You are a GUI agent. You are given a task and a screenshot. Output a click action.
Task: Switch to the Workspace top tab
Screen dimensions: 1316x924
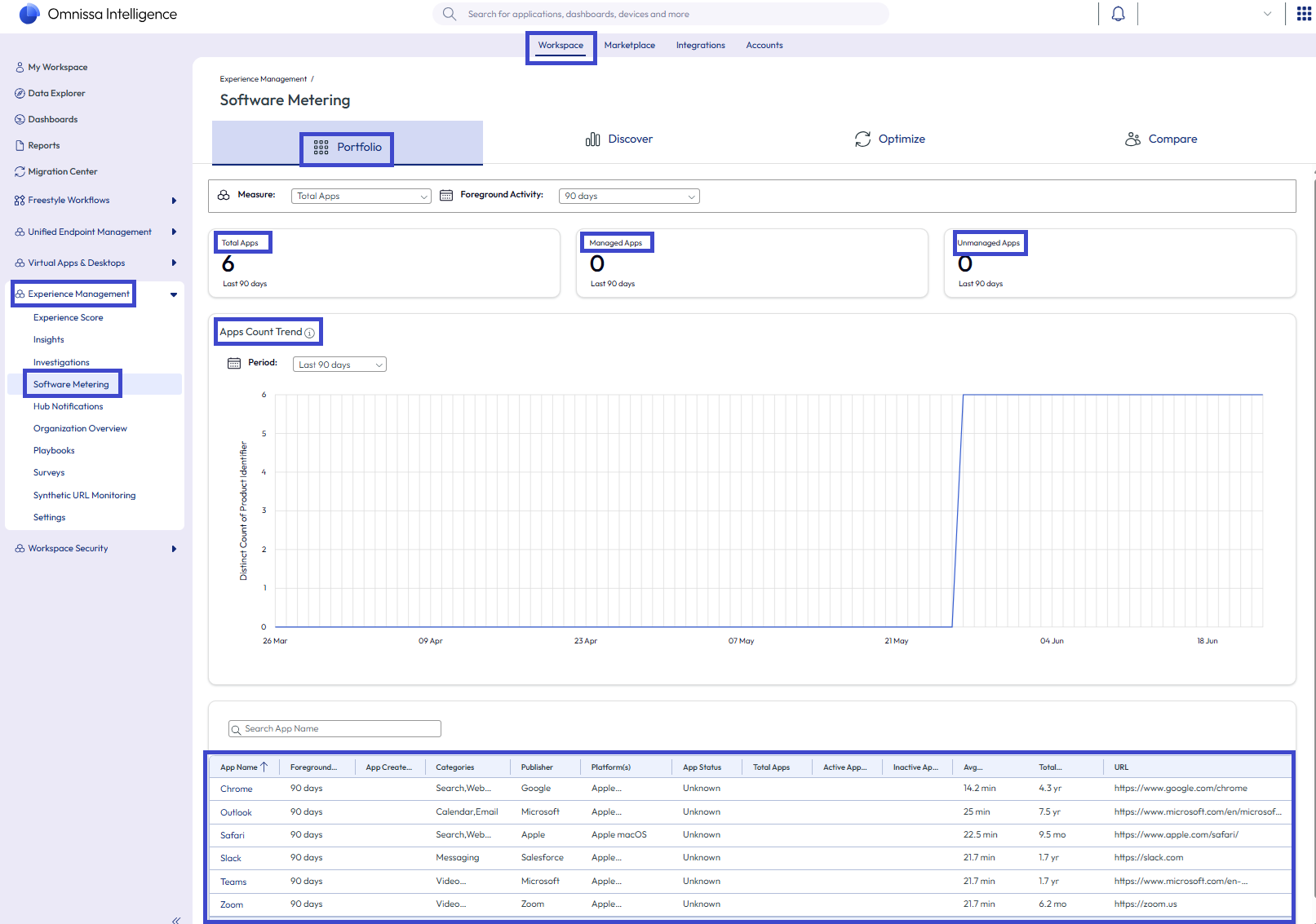pos(561,46)
